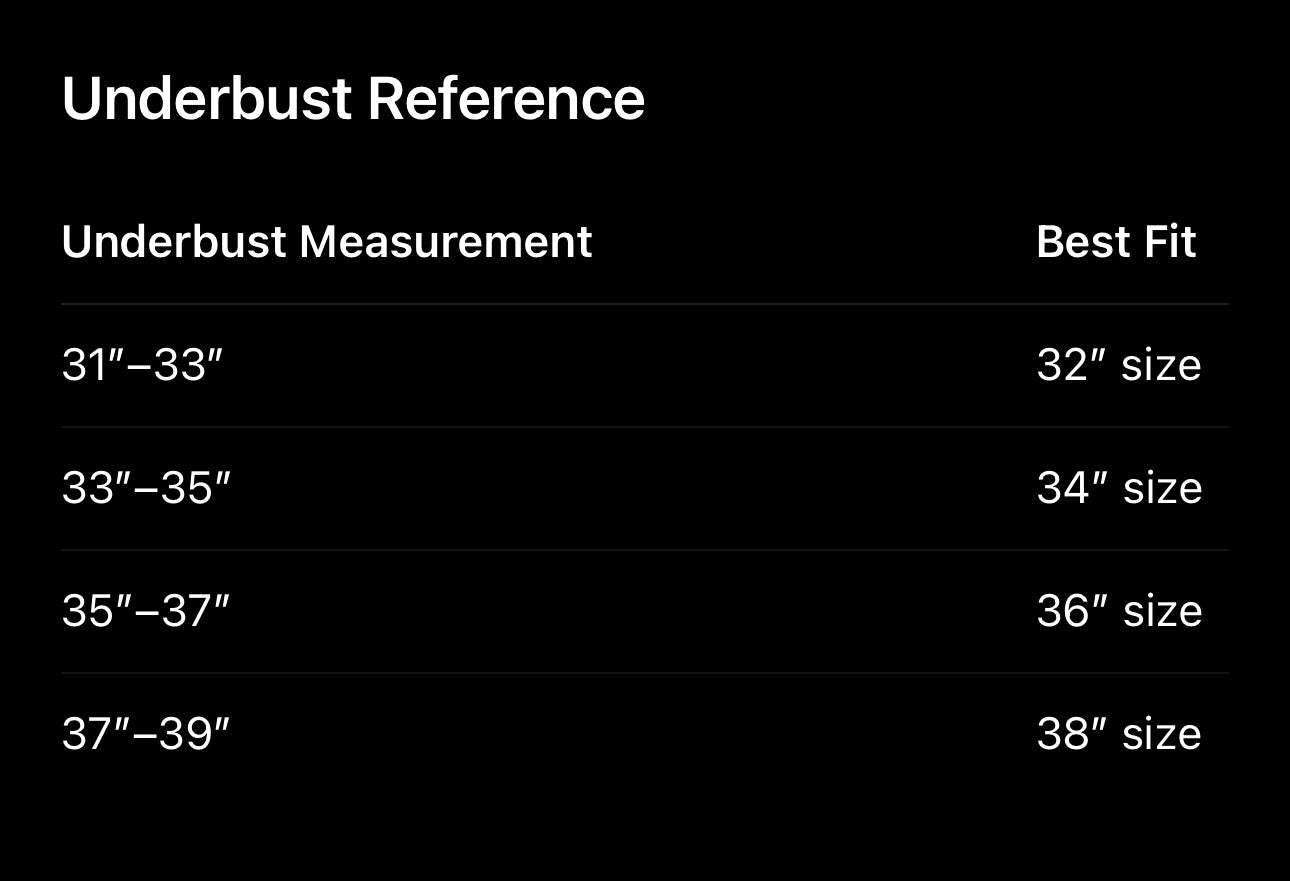Click the word 'Reference' in the title
Viewport: 1290px width, 881px height.
click(x=506, y=99)
